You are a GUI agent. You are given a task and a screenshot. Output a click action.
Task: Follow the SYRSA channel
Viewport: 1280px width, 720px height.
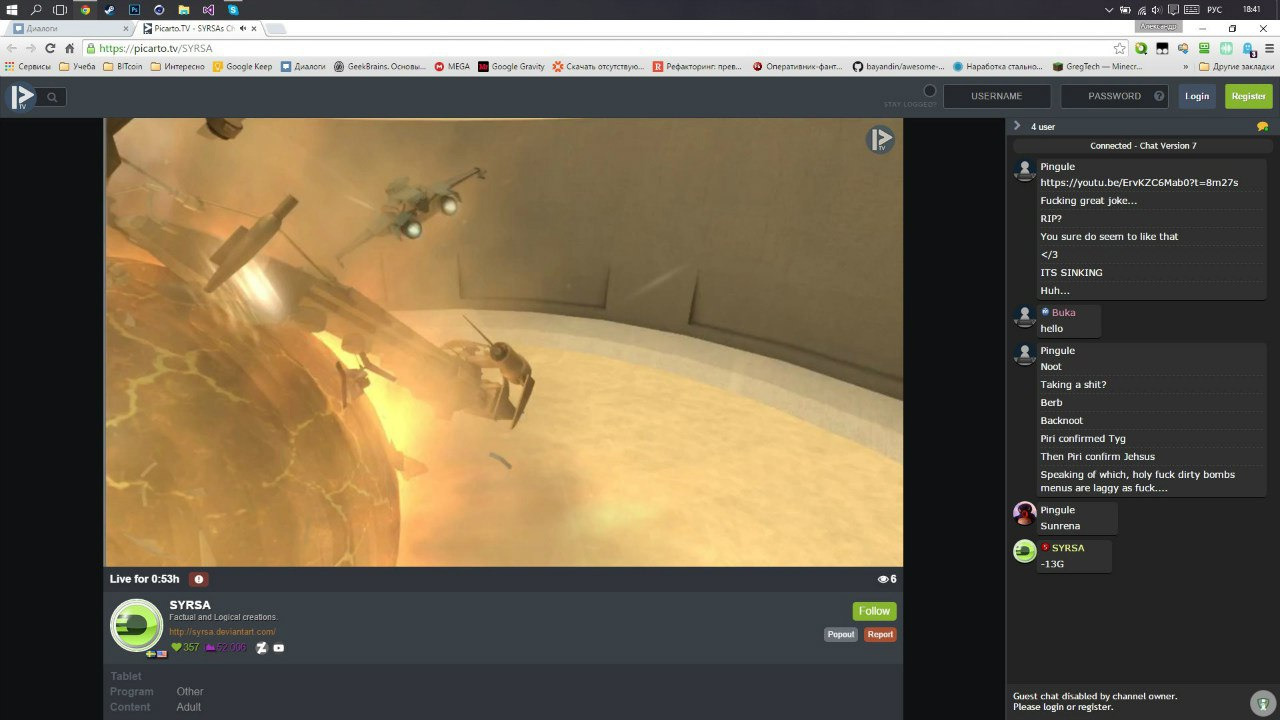(x=874, y=611)
